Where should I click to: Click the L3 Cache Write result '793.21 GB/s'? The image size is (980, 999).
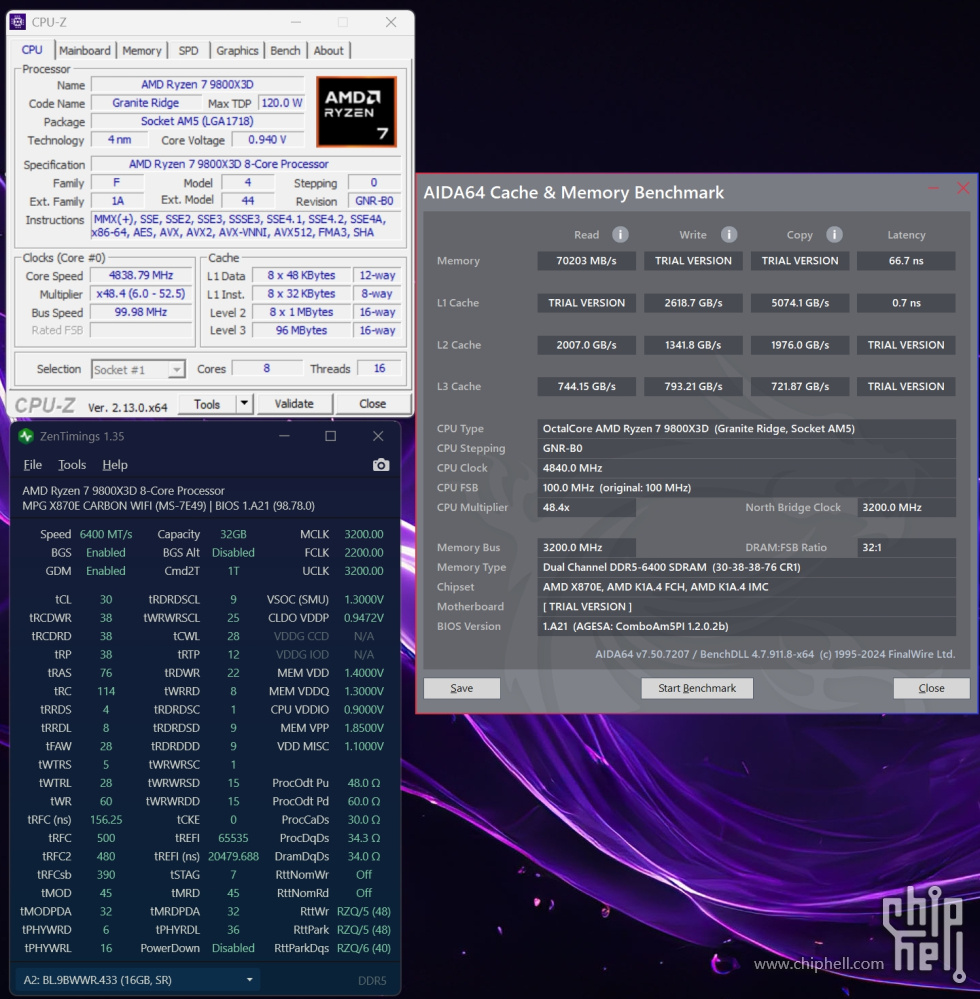pyautogui.click(x=693, y=386)
